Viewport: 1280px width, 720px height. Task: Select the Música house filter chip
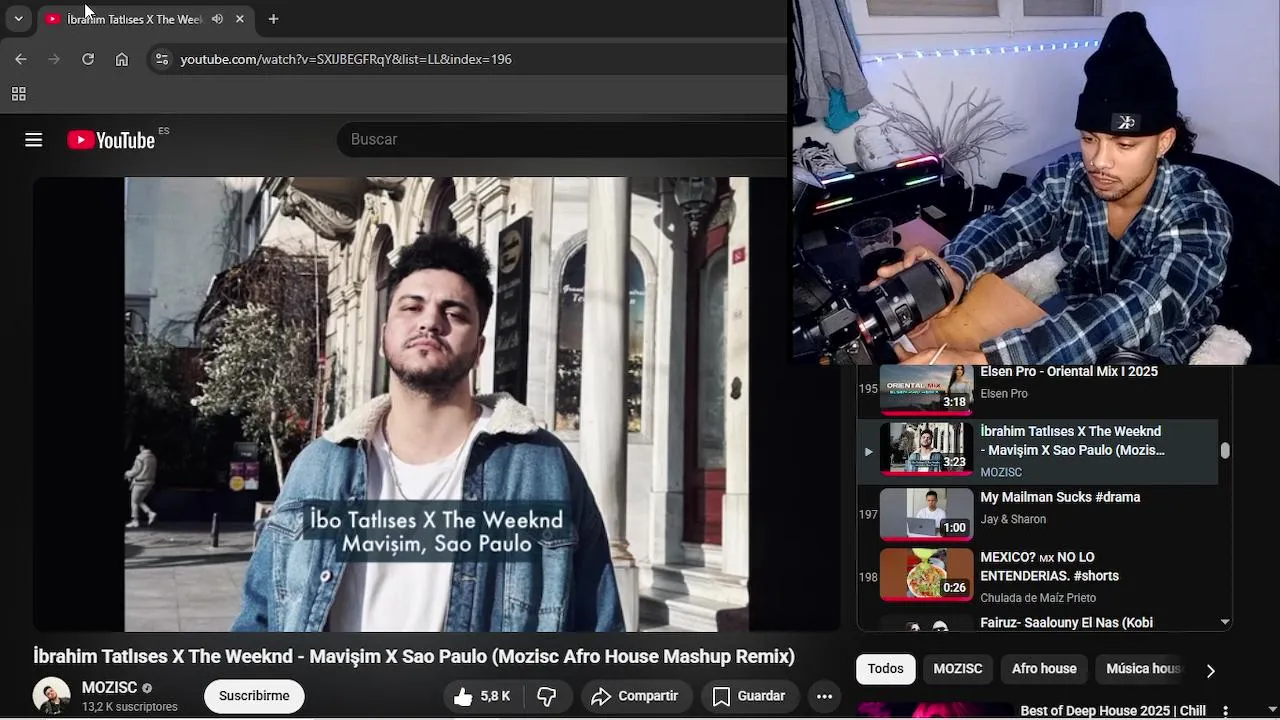(x=1142, y=669)
